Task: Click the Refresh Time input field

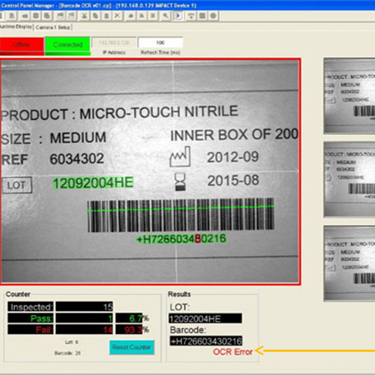Action: (x=160, y=43)
